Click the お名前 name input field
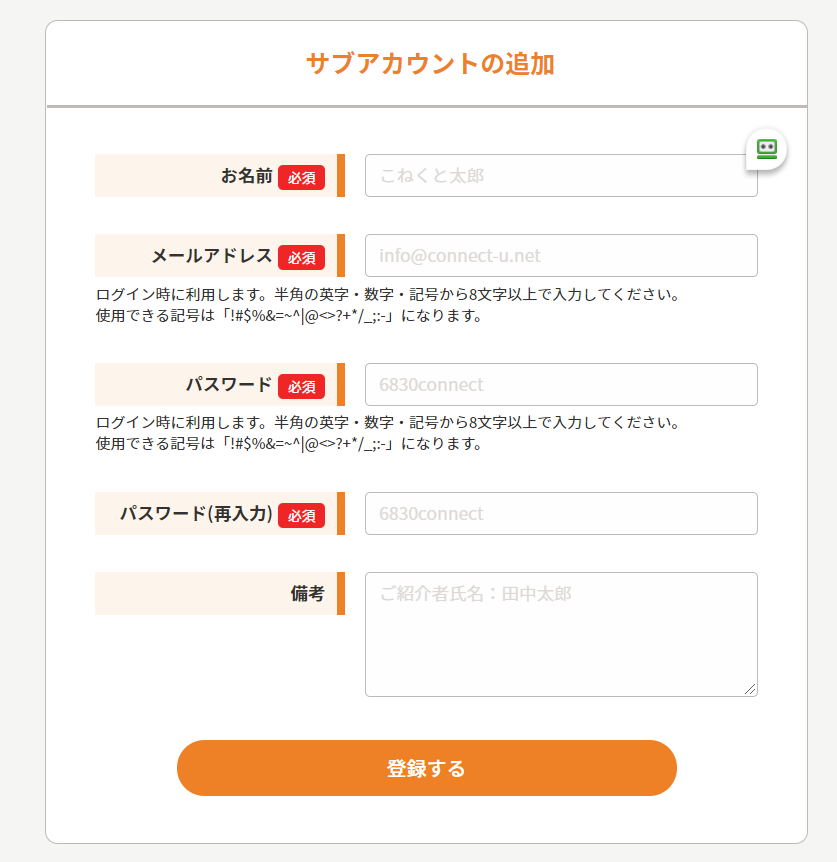The height and width of the screenshot is (862, 837). [560, 176]
